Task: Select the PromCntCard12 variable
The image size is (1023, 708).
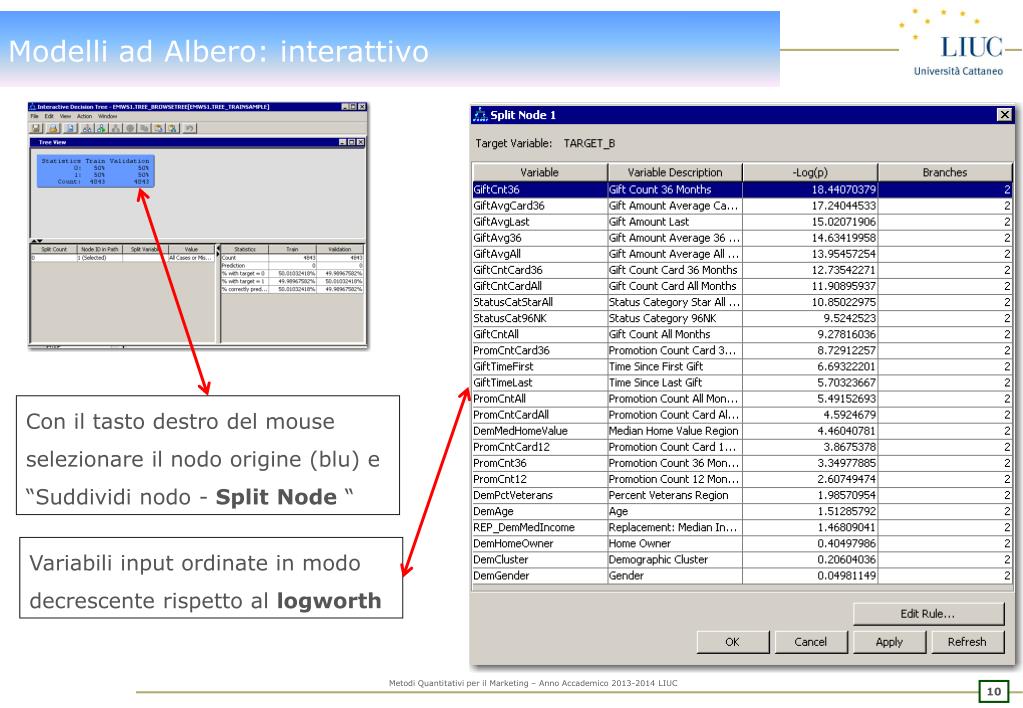Action: coord(540,447)
